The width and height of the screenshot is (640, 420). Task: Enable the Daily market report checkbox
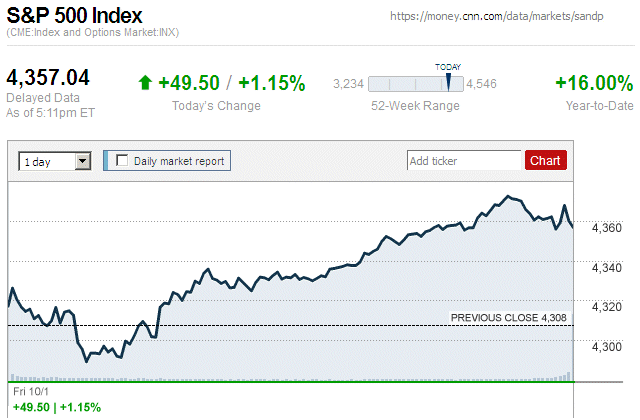click(123, 160)
